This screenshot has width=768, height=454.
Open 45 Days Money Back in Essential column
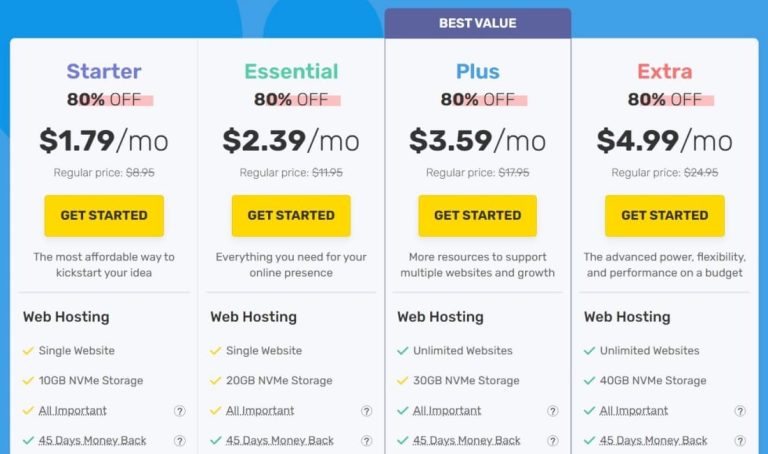pos(279,441)
